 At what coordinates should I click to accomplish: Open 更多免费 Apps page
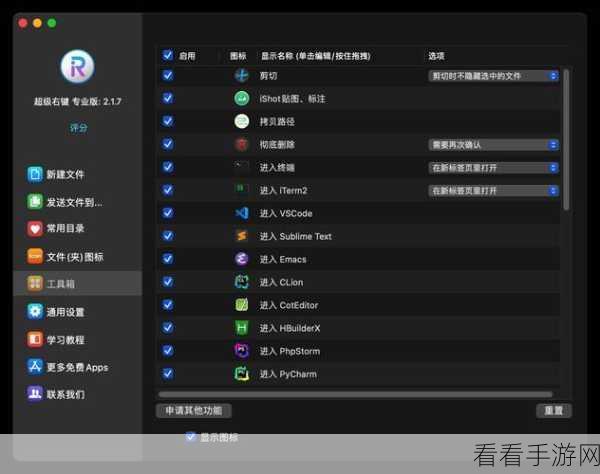coord(78,367)
